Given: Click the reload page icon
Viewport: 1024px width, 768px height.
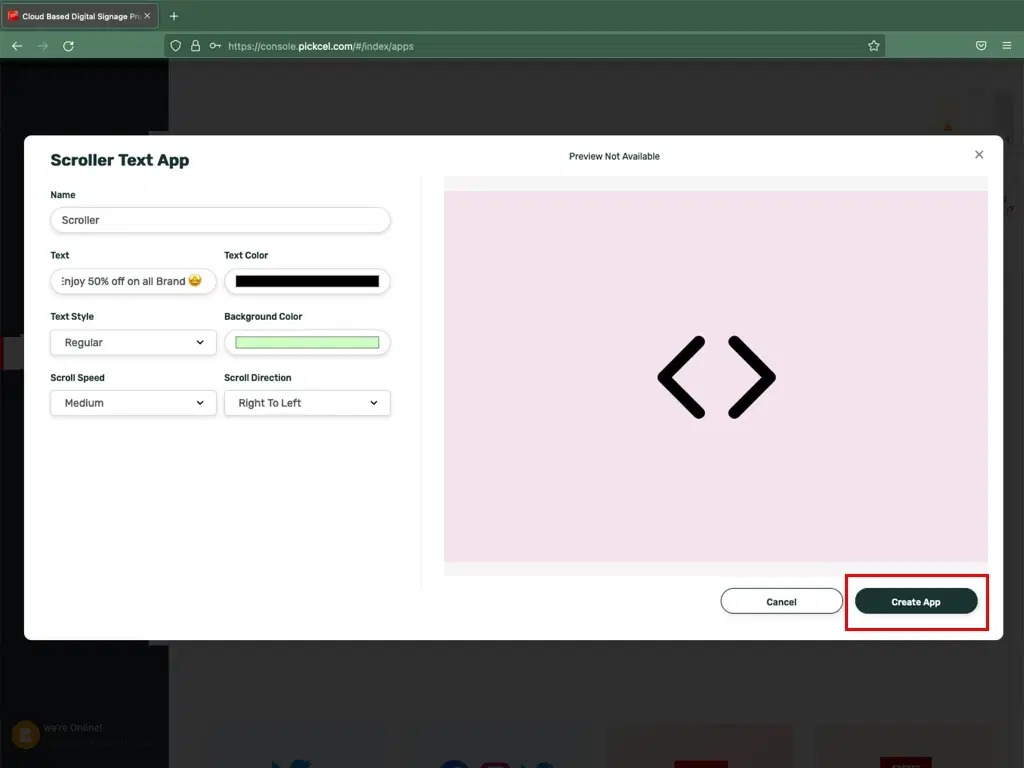Looking at the screenshot, I should coord(68,45).
